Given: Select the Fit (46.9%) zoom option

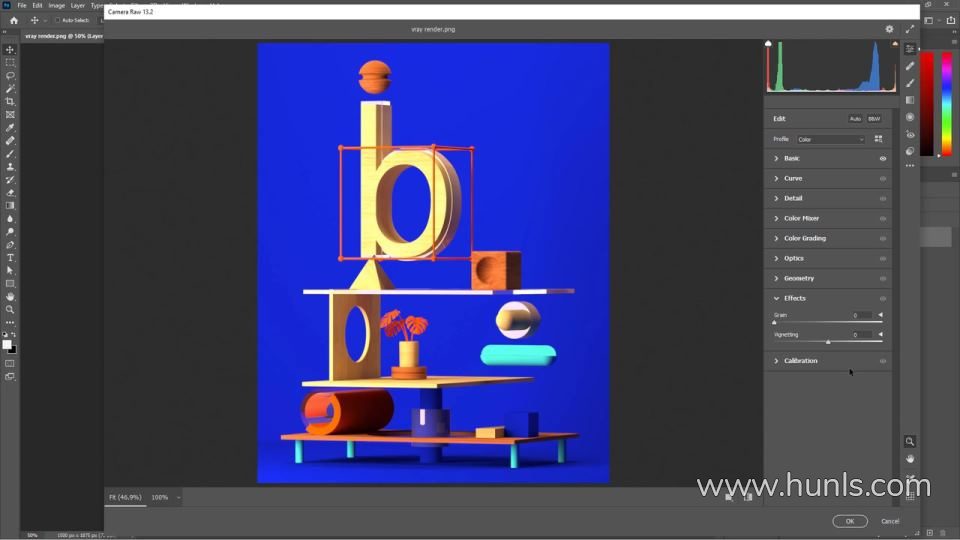Looking at the screenshot, I should (x=126, y=497).
